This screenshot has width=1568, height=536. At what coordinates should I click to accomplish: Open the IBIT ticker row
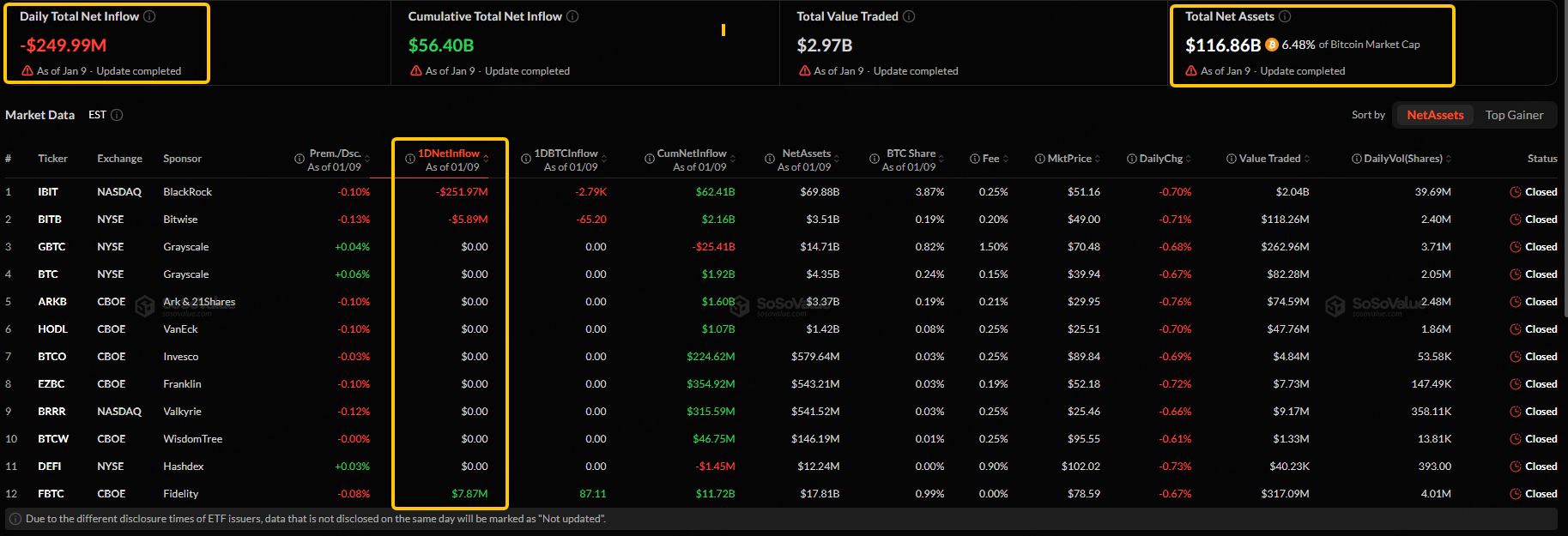(x=48, y=192)
